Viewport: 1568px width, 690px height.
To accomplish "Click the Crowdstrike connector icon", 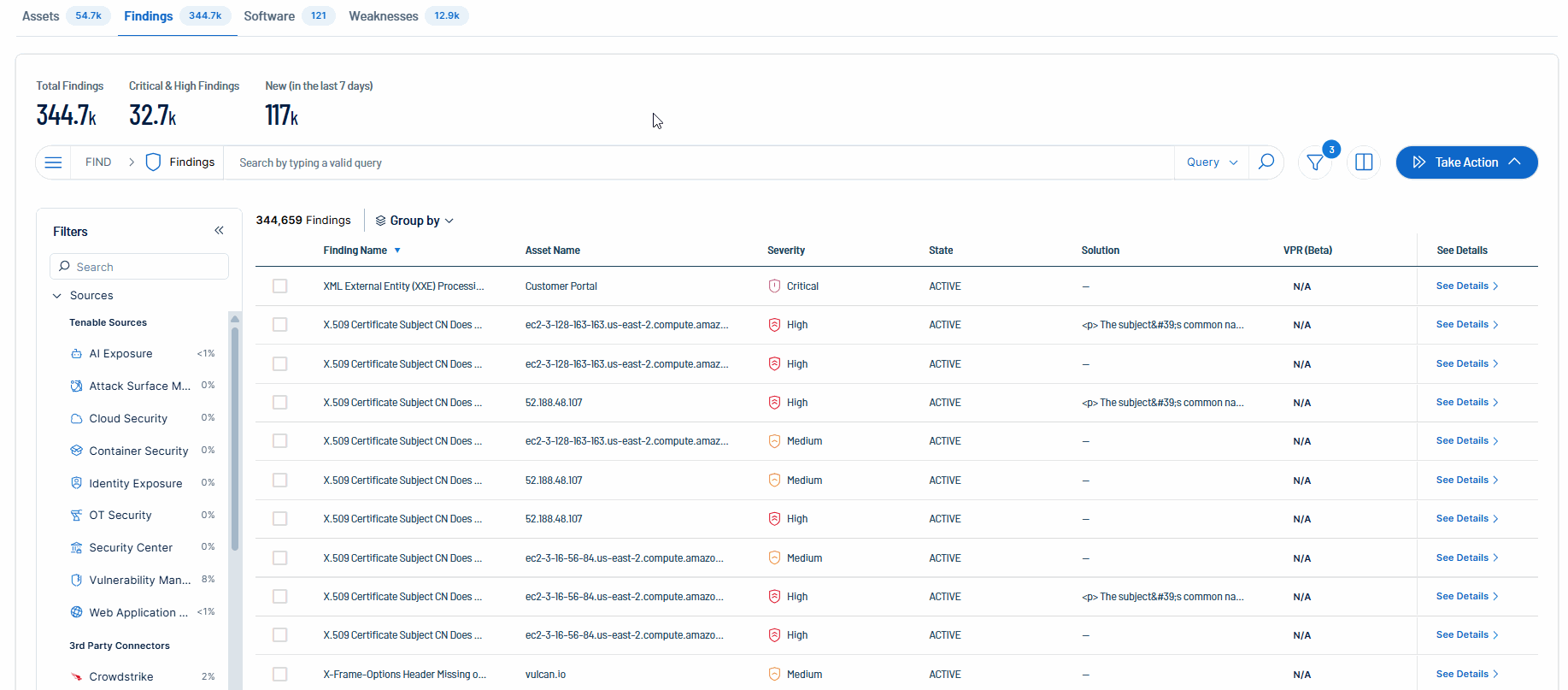I will coord(76,676).
